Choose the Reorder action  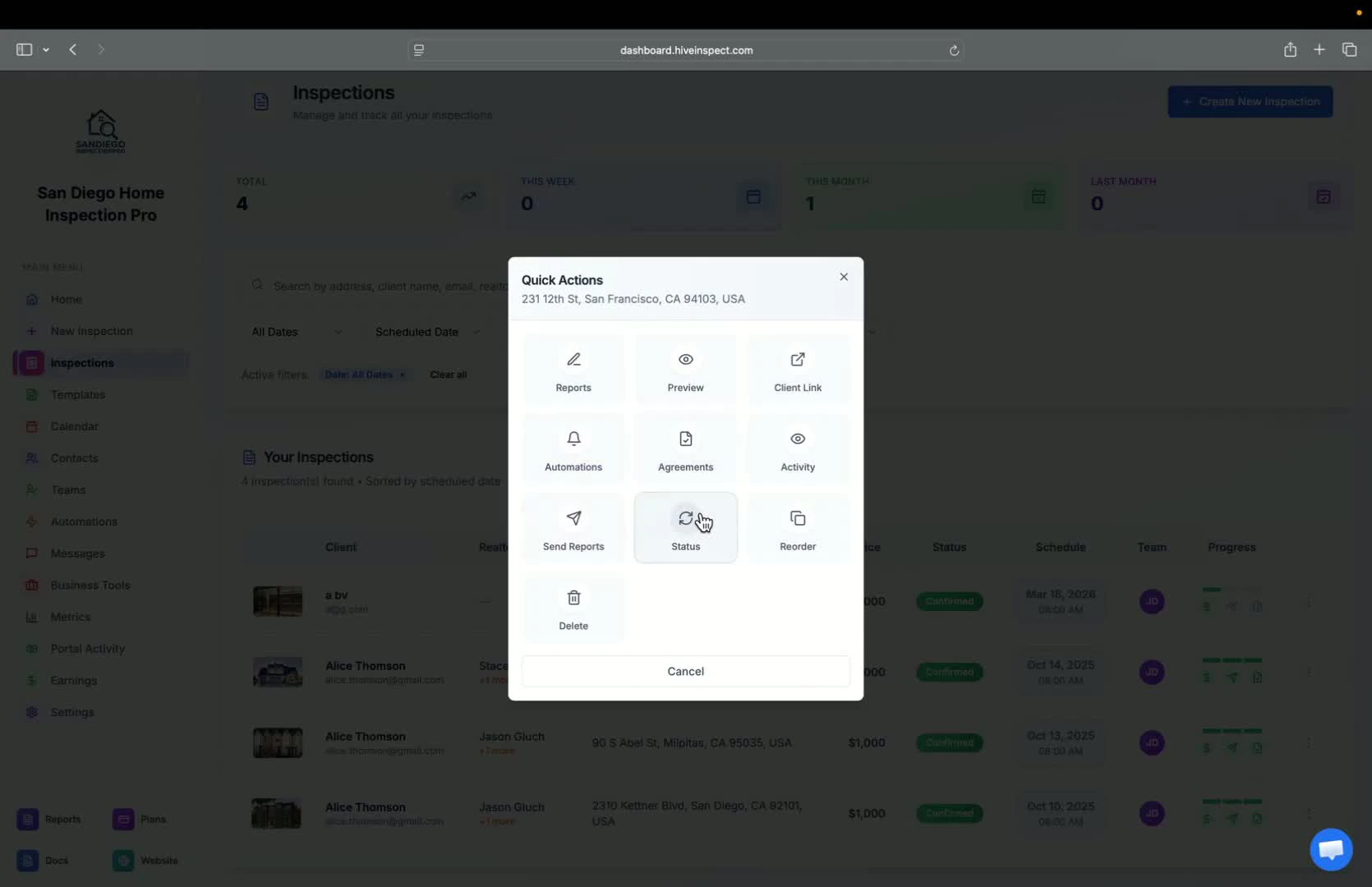[798, 528]
